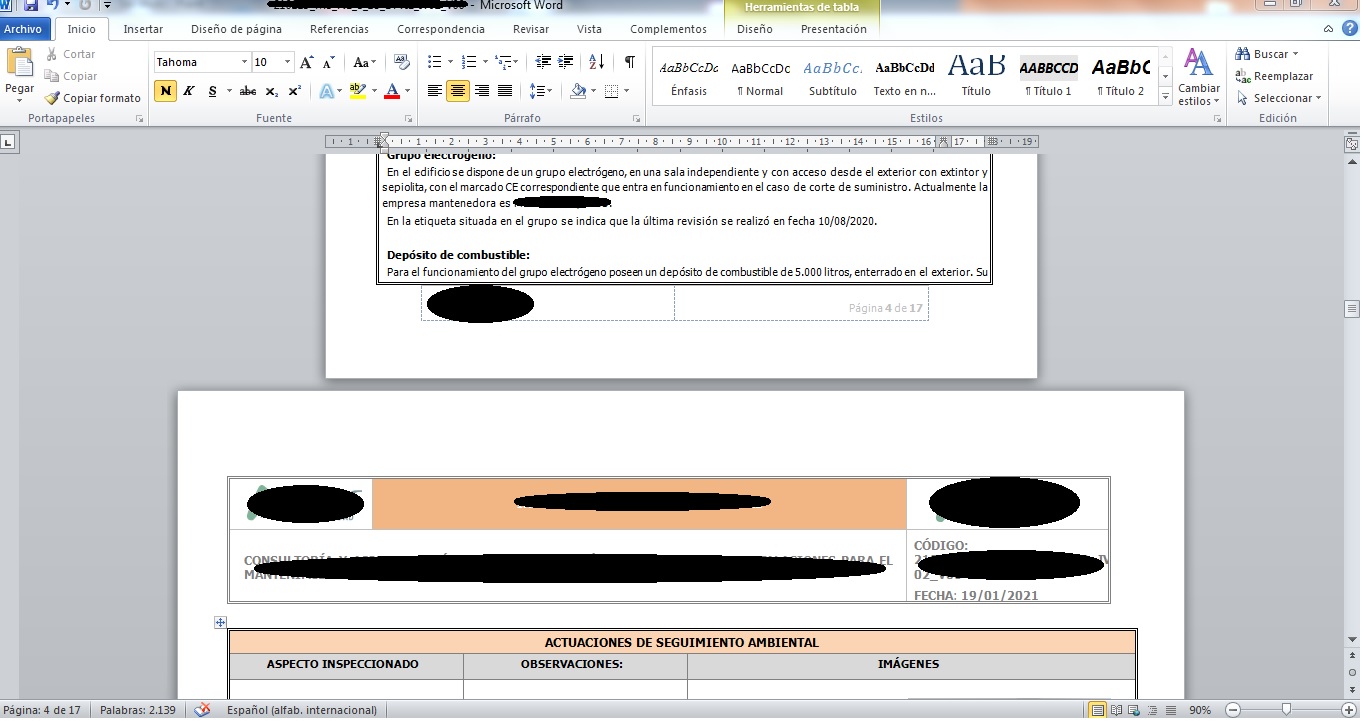Toggle underline (S) formatting
This screenshot has height=724, width=1364.
(x=212, y=91)
